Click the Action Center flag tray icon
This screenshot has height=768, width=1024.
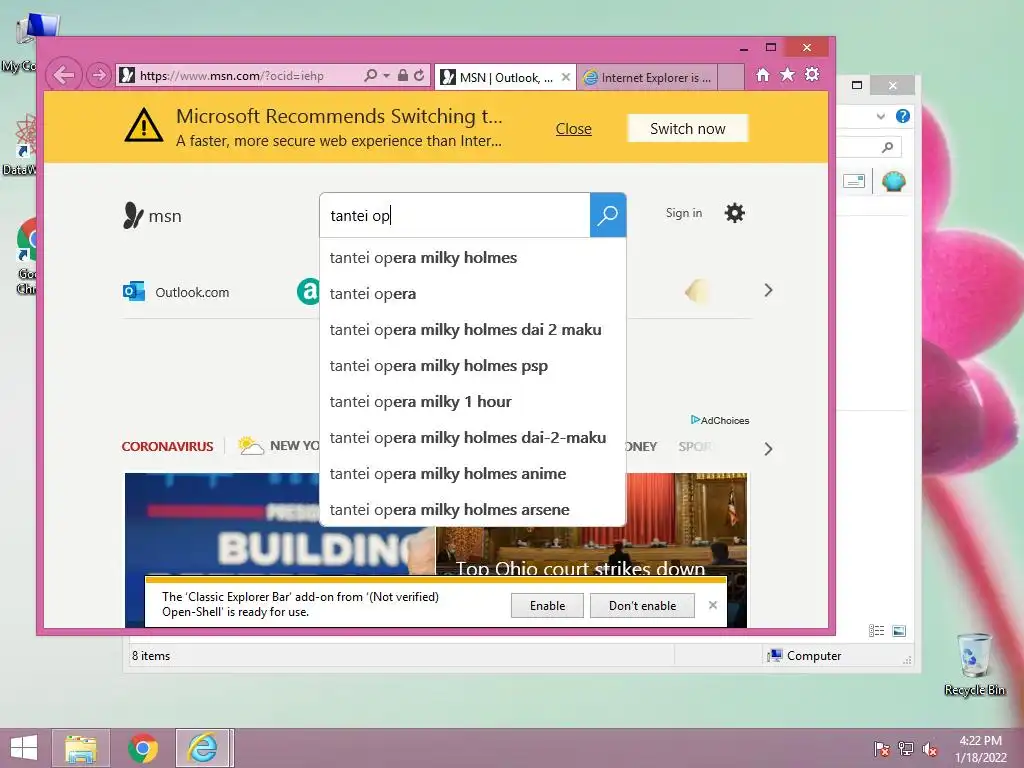[881, 749]
